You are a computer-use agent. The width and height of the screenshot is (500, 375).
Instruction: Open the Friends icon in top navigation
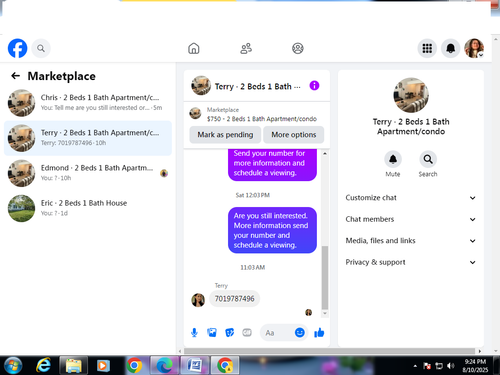coord(246,48)
